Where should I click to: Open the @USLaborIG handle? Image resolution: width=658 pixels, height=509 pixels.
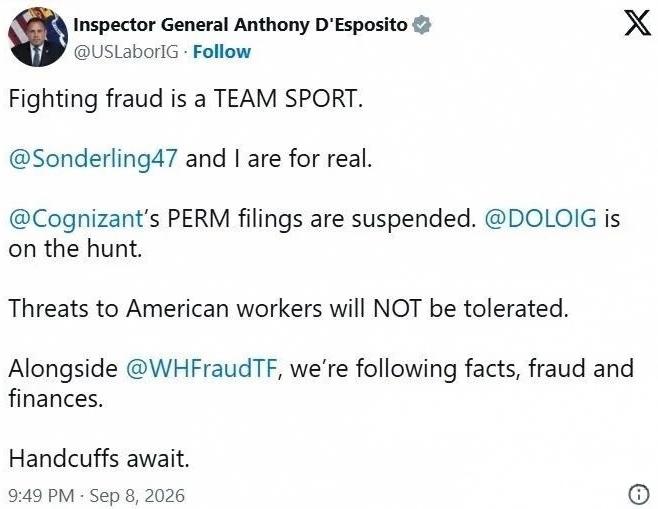point(126,52)
